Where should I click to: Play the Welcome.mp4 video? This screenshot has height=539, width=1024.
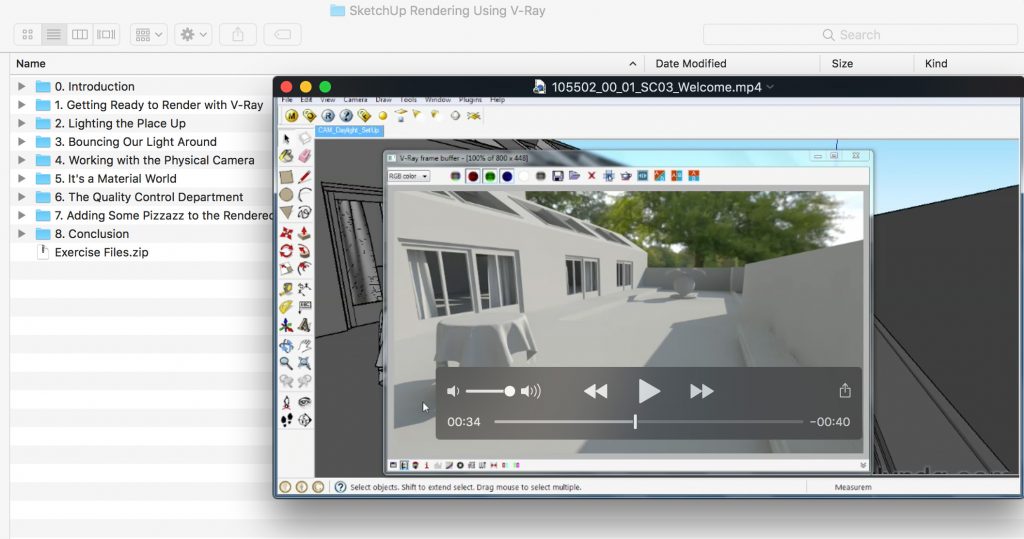(x=648, y=391)
